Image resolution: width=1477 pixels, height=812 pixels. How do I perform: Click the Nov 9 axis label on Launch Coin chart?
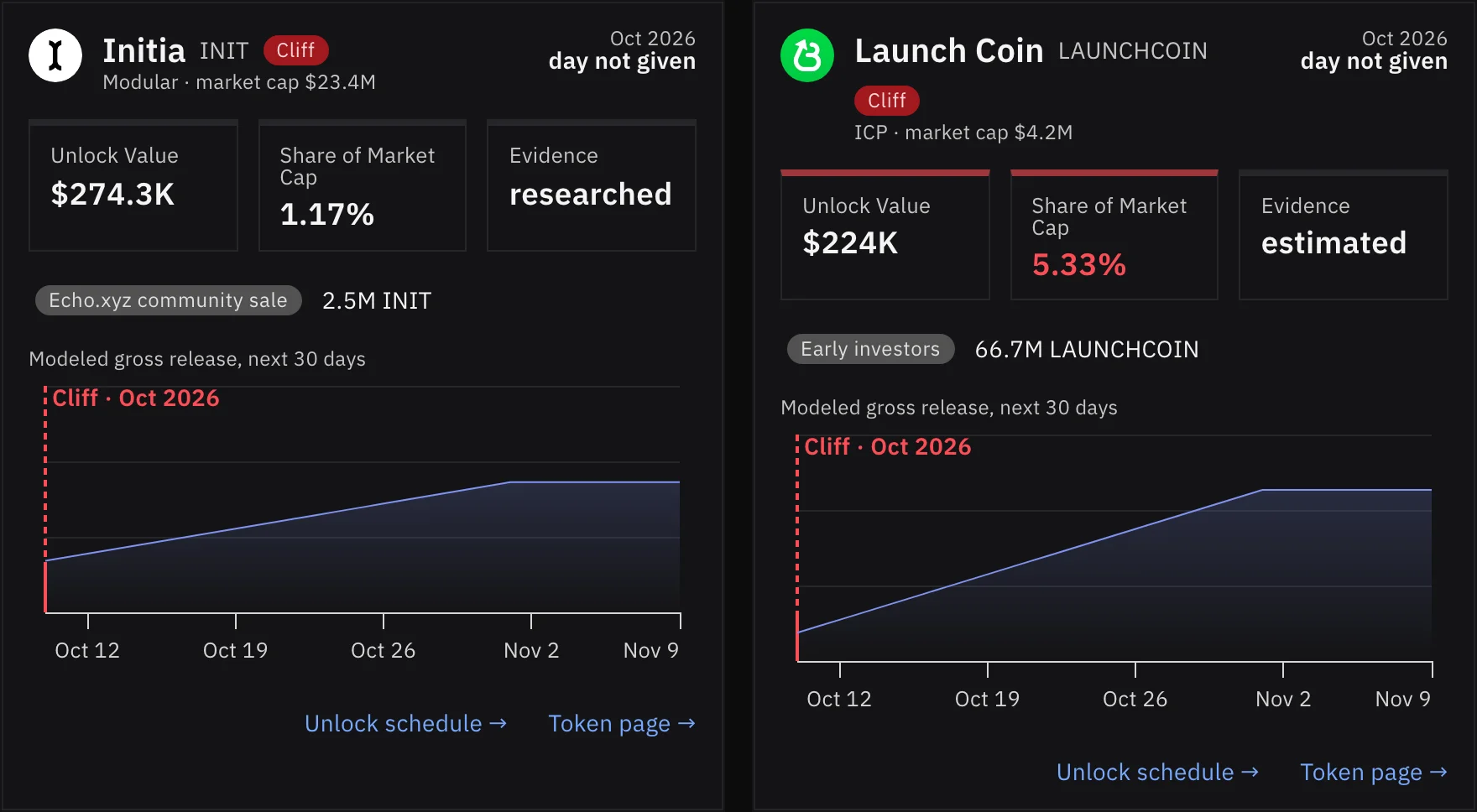[1403, 699]
